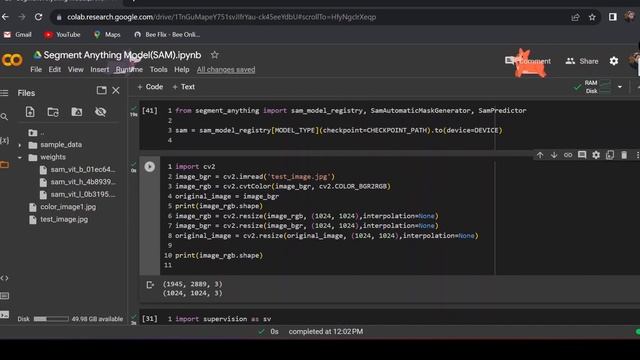This screenshot has height=360, width=640.
Task: Star the Segment Anything Model notebook
Action: pyautogui.click(x=215, y=55)
